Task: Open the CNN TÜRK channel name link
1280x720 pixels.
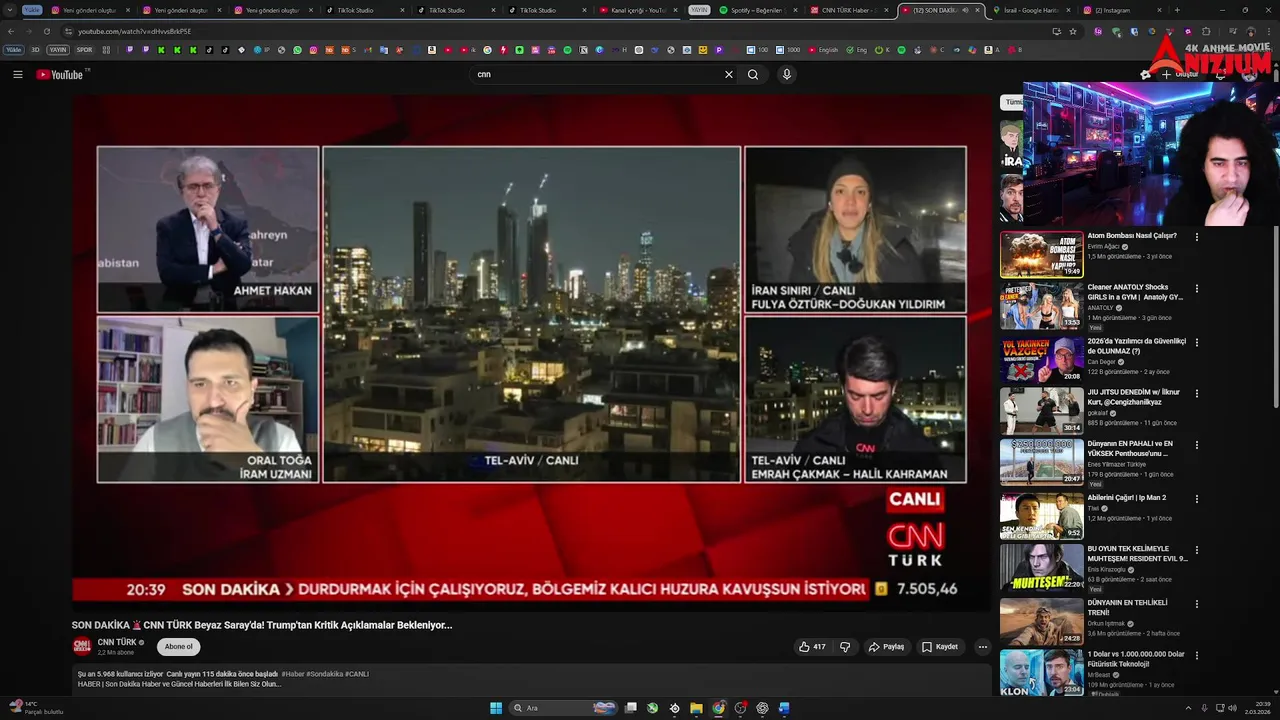Action: tap(117, 642)
